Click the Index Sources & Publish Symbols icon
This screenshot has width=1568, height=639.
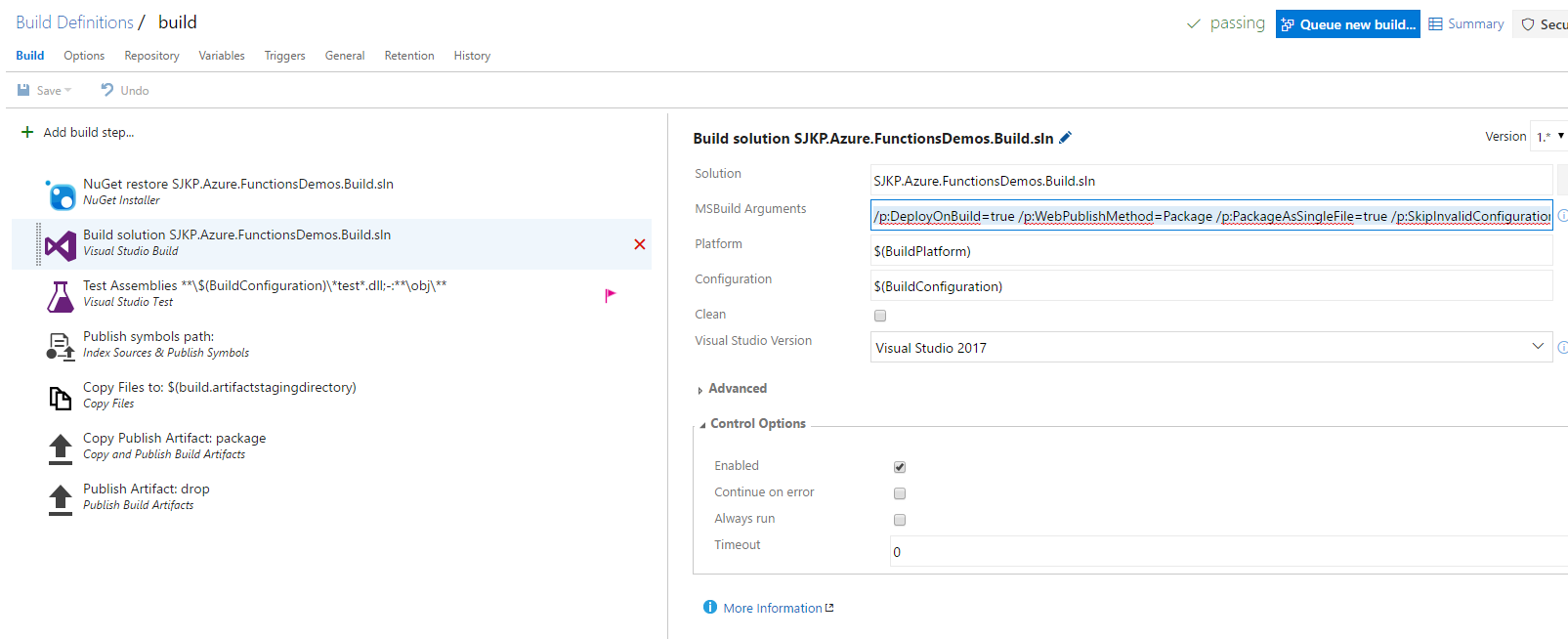[61, 347]
